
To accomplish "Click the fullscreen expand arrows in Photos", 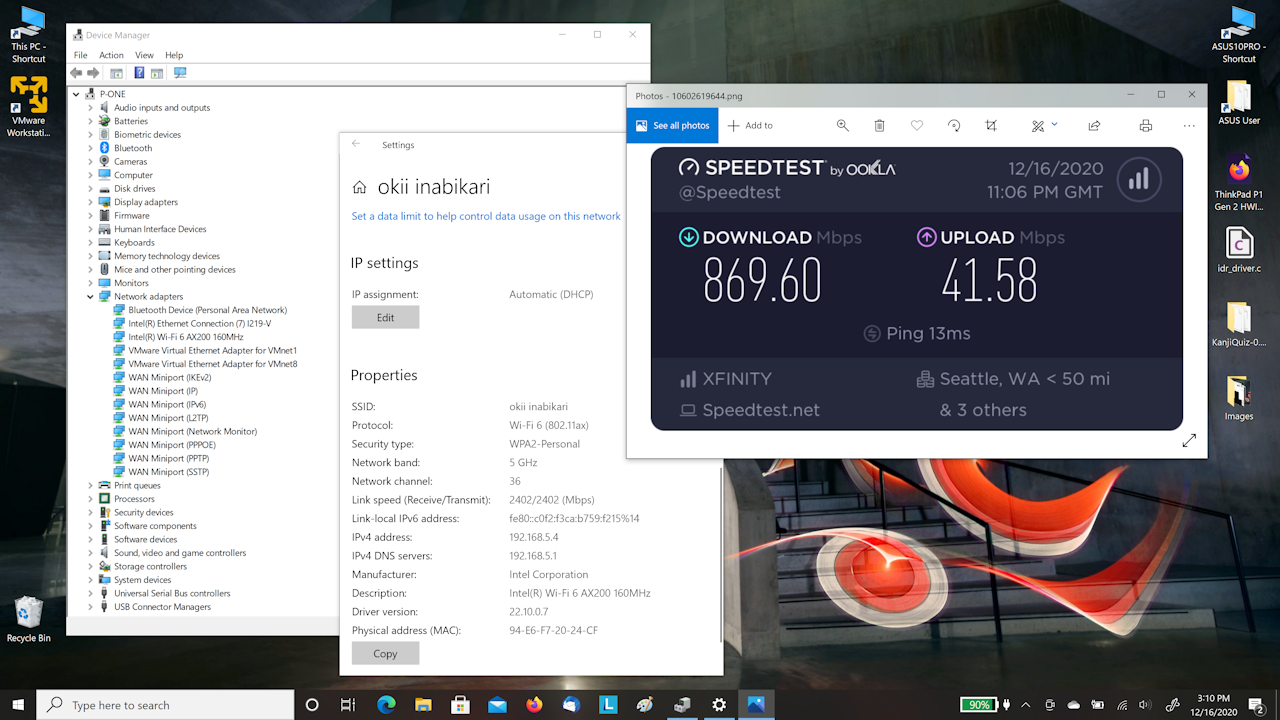I will click(x=1189, y=441).
